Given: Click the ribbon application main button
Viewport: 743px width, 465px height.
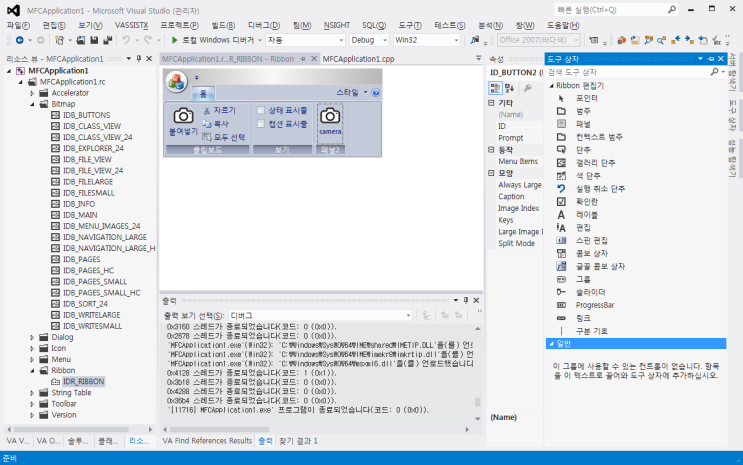Looking at the screenshot, I should (x=176, y=81).
